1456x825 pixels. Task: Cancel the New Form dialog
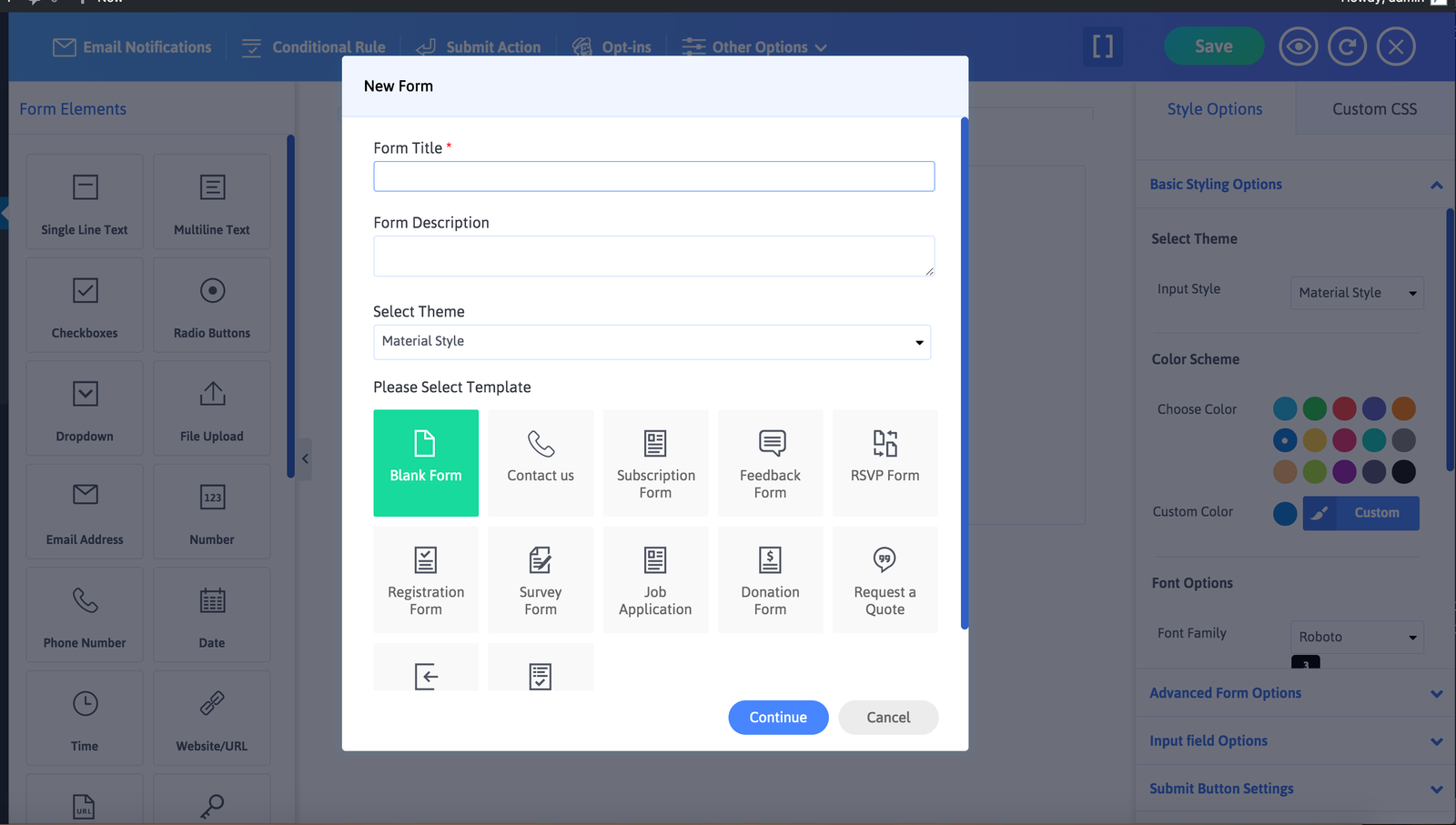[888, 718]
